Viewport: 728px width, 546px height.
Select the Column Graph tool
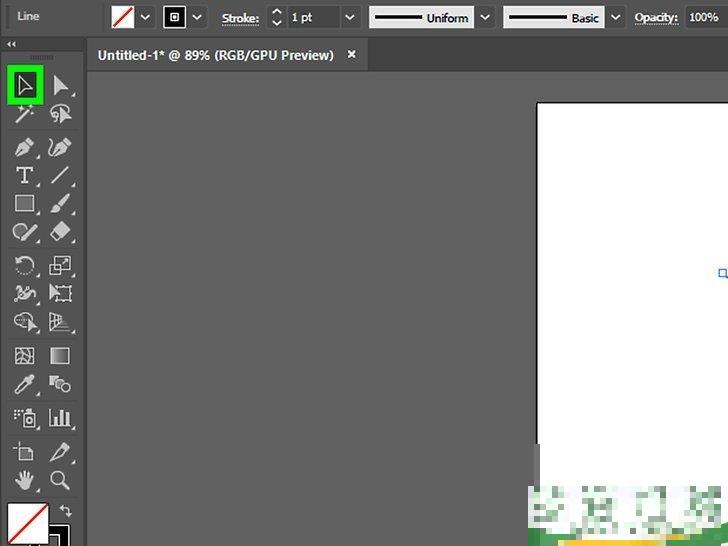(x=60, y=418)
